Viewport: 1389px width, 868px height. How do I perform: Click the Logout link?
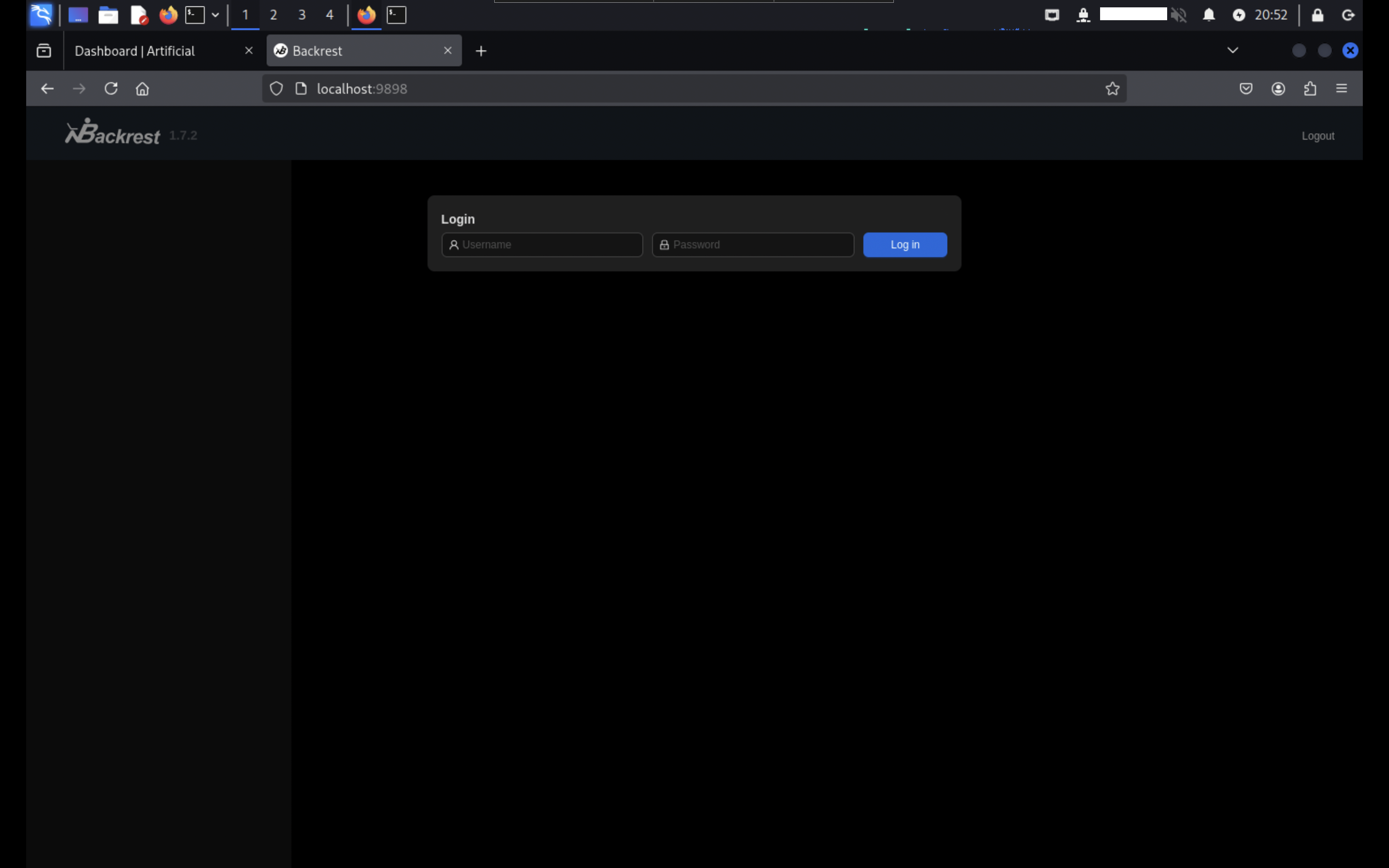pos(1317,136)
